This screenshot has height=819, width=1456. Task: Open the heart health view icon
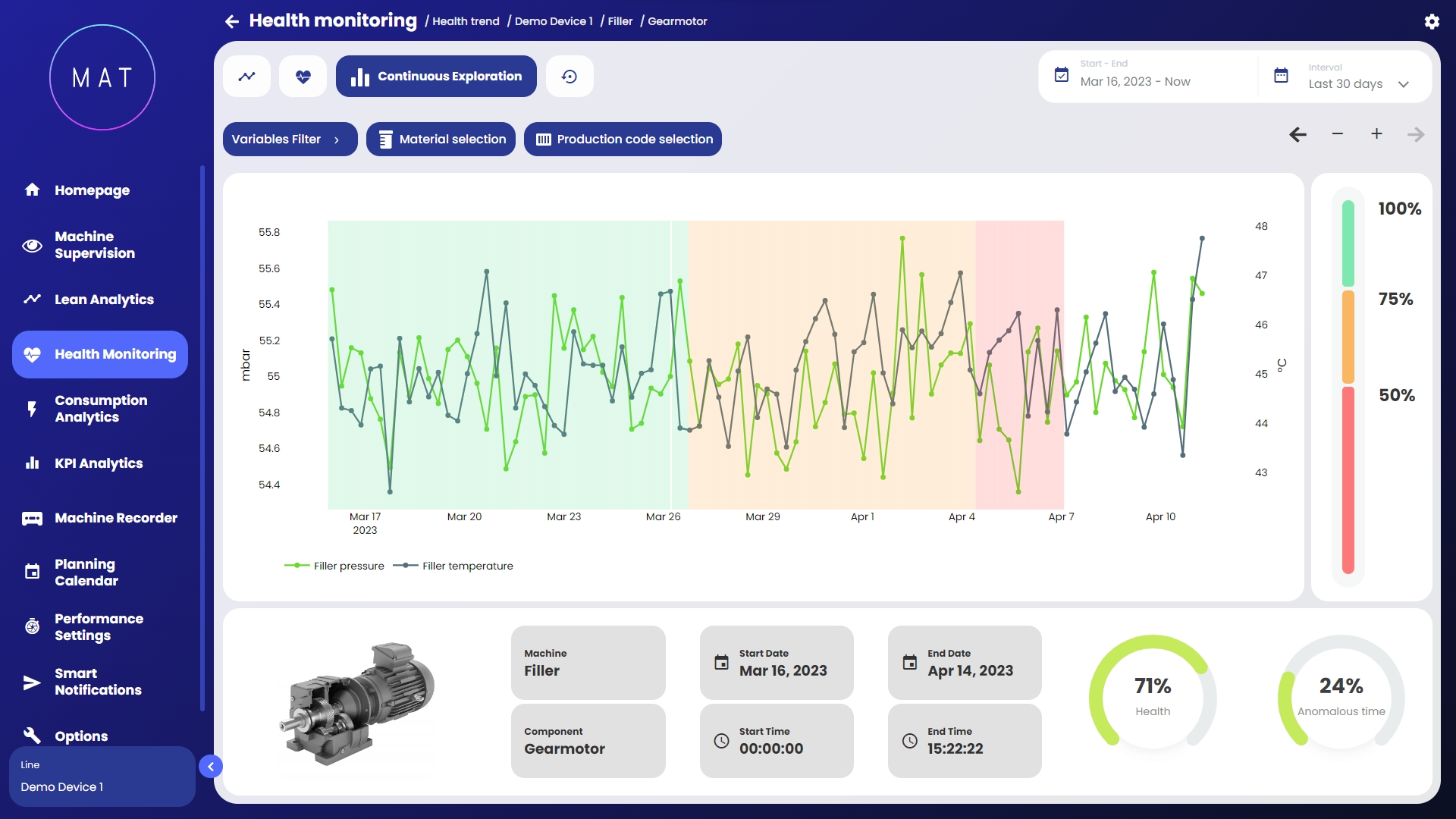coord(303,77)
